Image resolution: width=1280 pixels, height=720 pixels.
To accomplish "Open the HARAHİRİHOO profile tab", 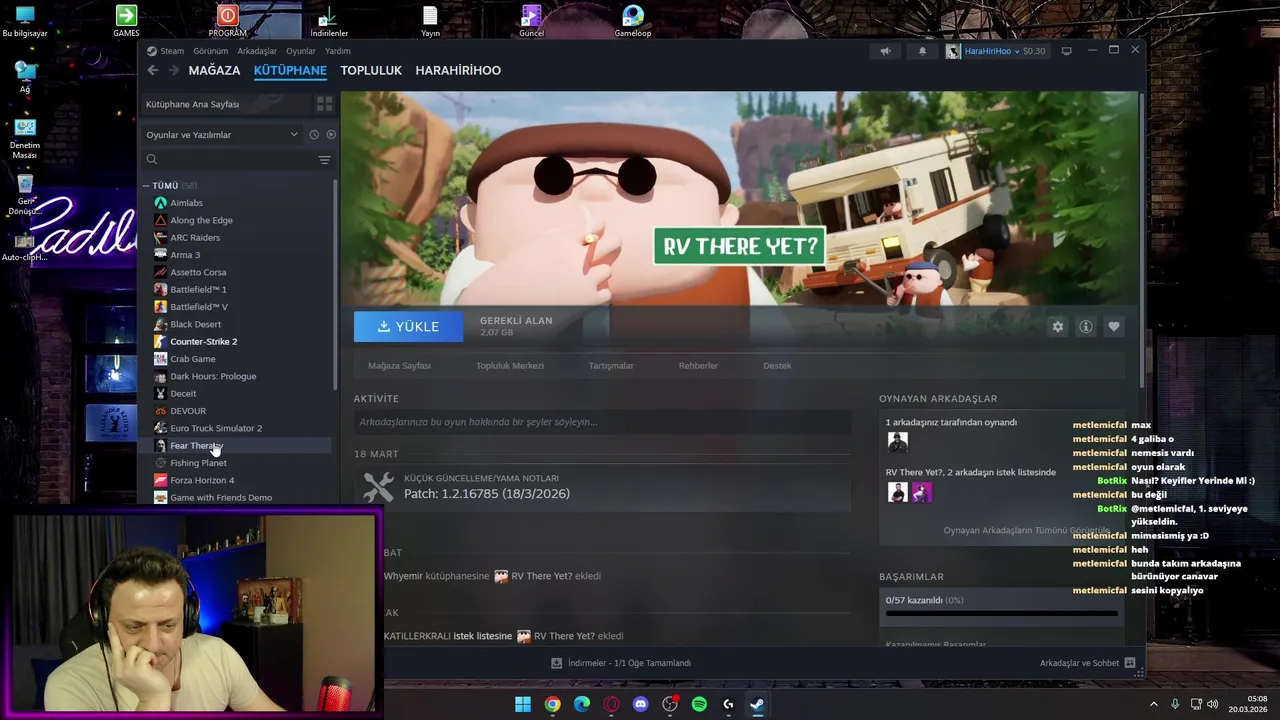I will click(458, 70).
